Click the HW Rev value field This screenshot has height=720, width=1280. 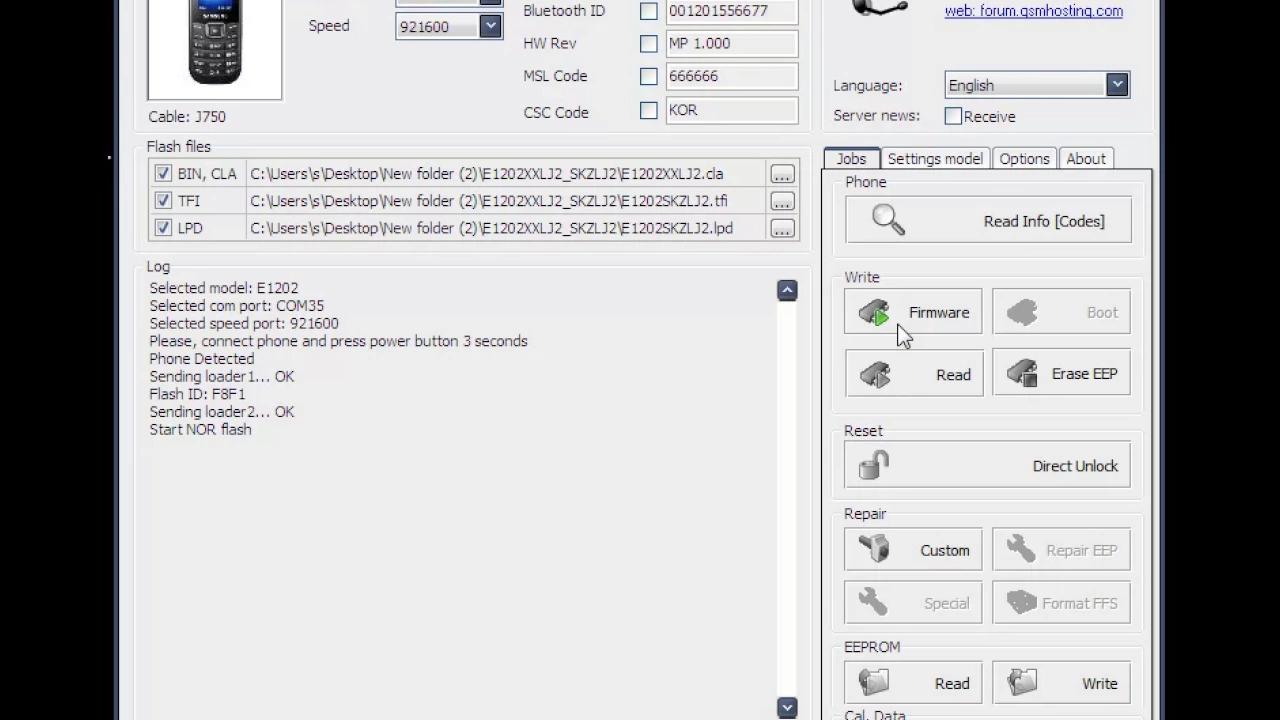coord(732,44)
